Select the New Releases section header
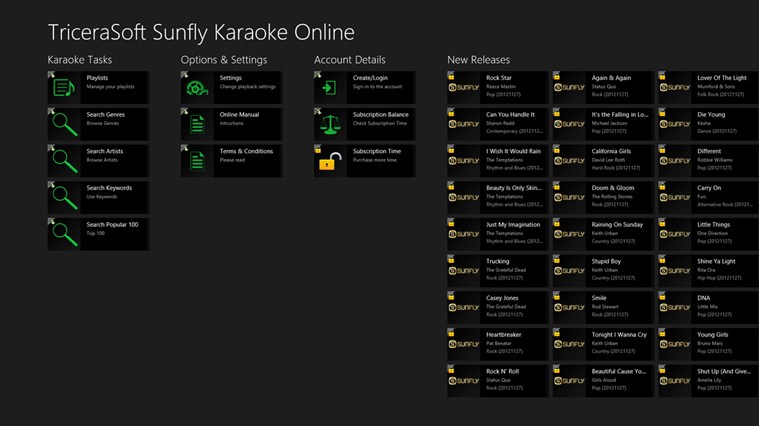This screenshot has height=426, width=759. point(478,60)
